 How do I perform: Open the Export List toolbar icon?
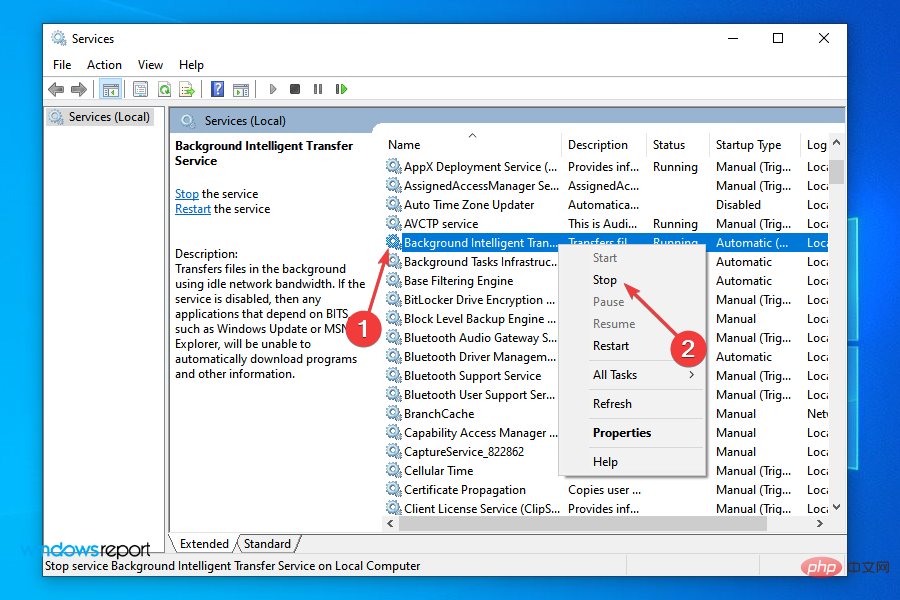tap(187, 89)
